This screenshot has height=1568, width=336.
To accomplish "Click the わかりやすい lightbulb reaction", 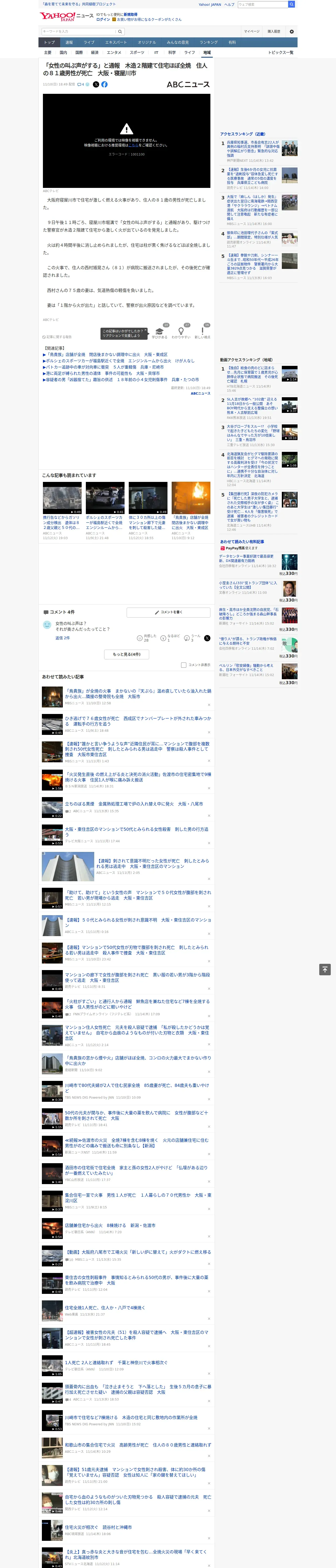I will [181, 332].
